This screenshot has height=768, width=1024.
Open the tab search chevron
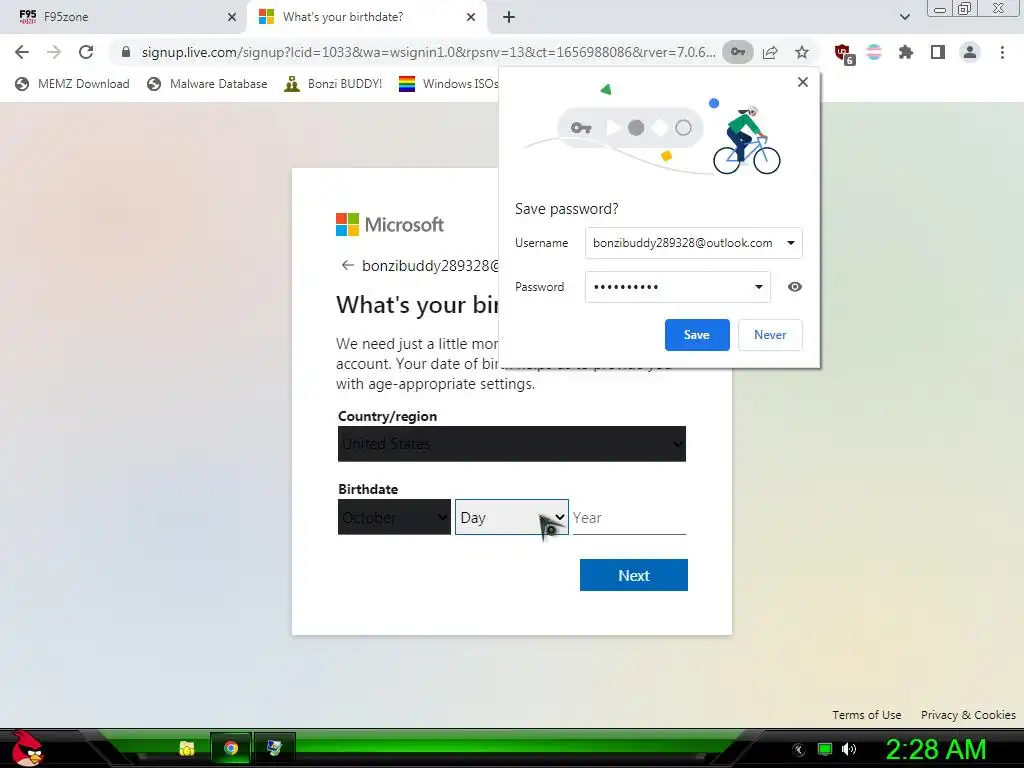904,17
